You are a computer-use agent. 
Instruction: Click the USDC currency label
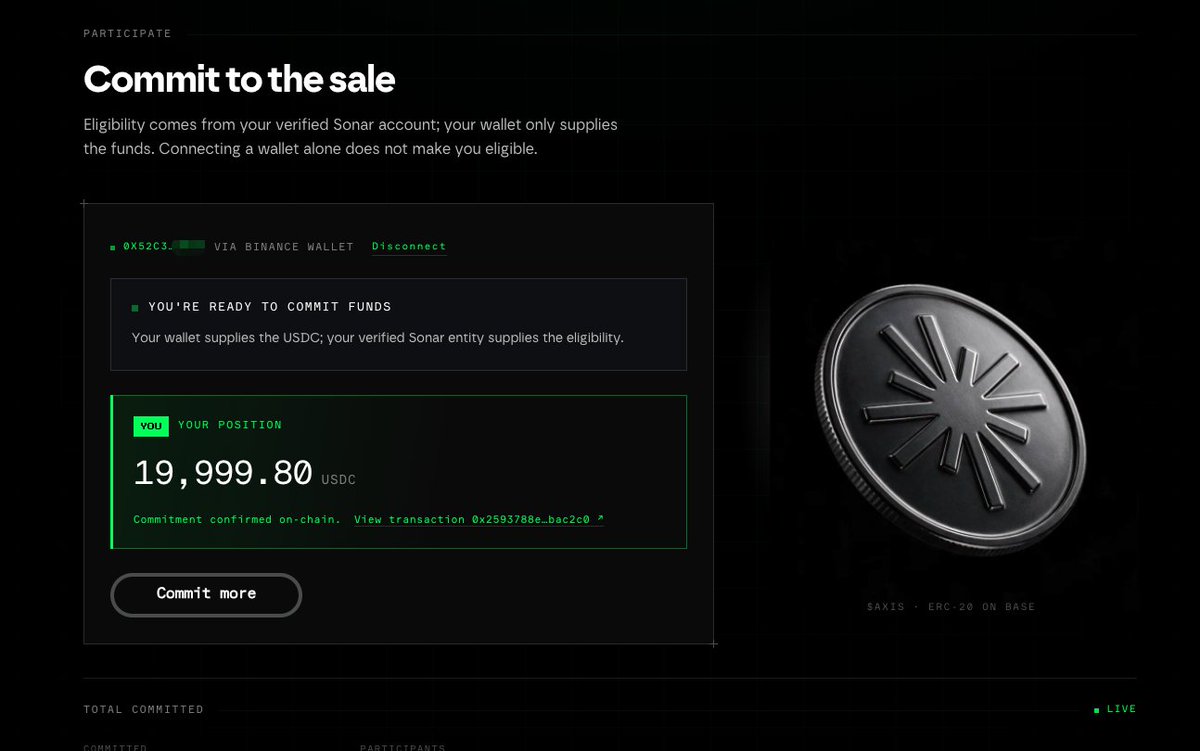[339, 480]
